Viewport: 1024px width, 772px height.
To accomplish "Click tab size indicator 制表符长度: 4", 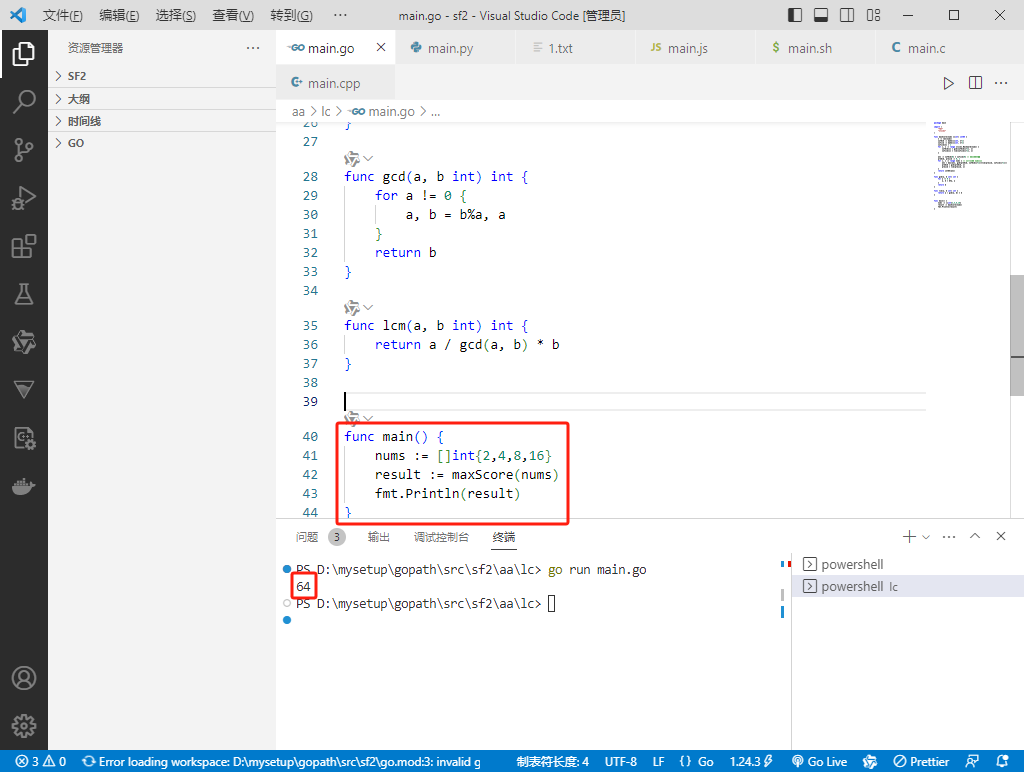I will 552,762.
